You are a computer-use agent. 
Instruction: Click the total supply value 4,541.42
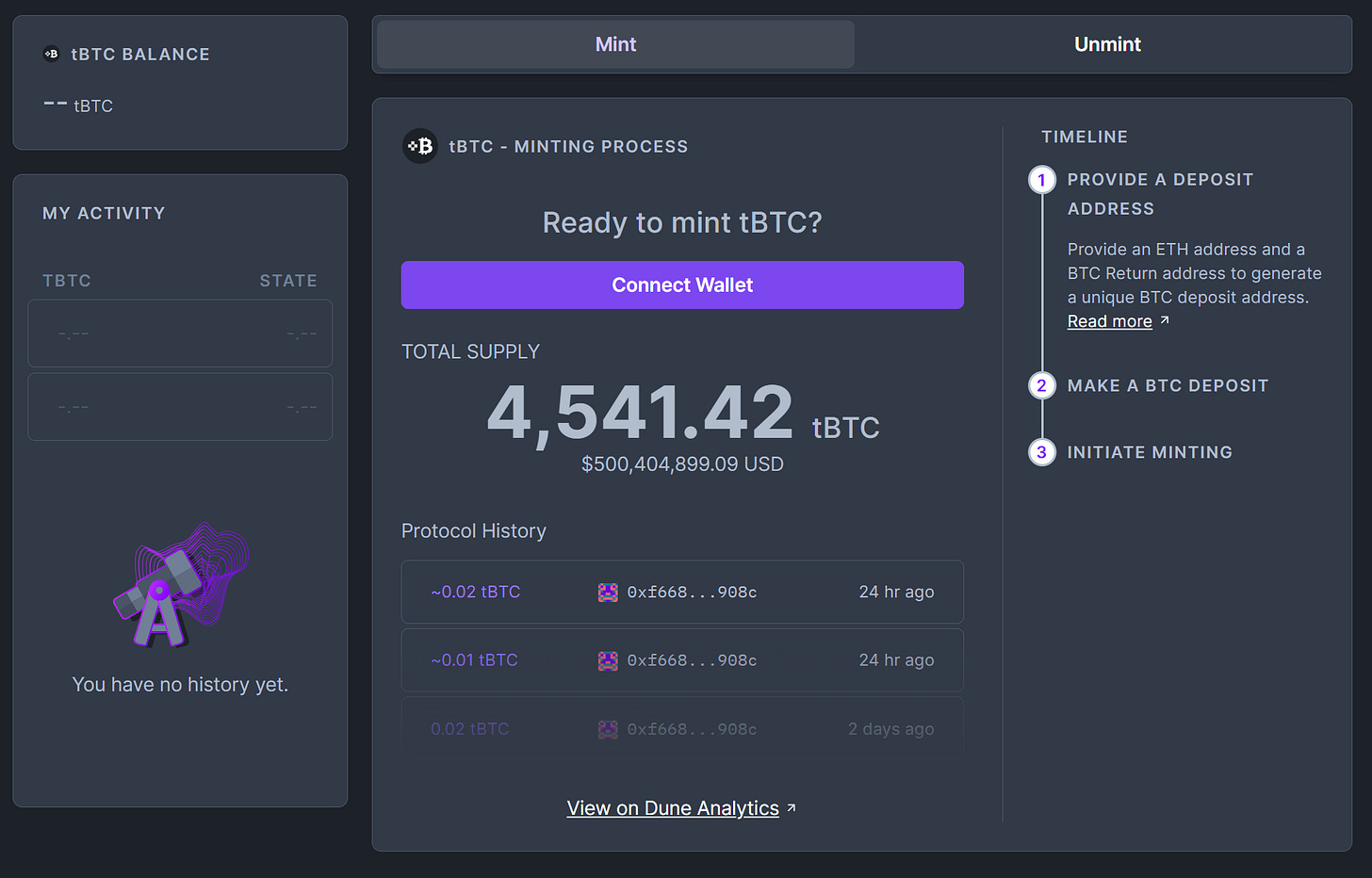pos(641,413)
